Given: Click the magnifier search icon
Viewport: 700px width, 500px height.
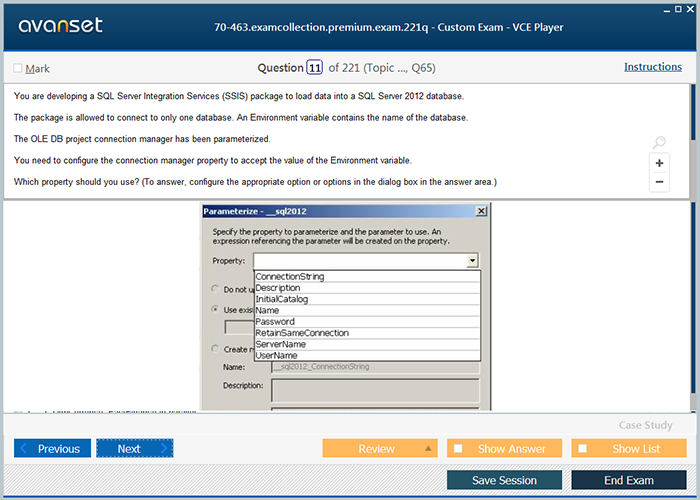Looking at the screenshot, I should tap(659, 142).
